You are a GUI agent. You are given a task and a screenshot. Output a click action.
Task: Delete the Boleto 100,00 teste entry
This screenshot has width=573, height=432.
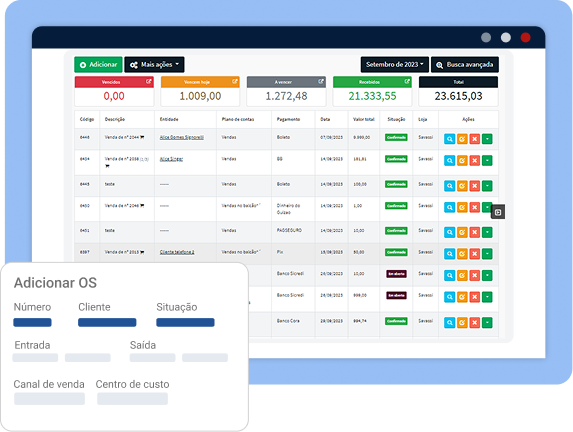[475, 186]
